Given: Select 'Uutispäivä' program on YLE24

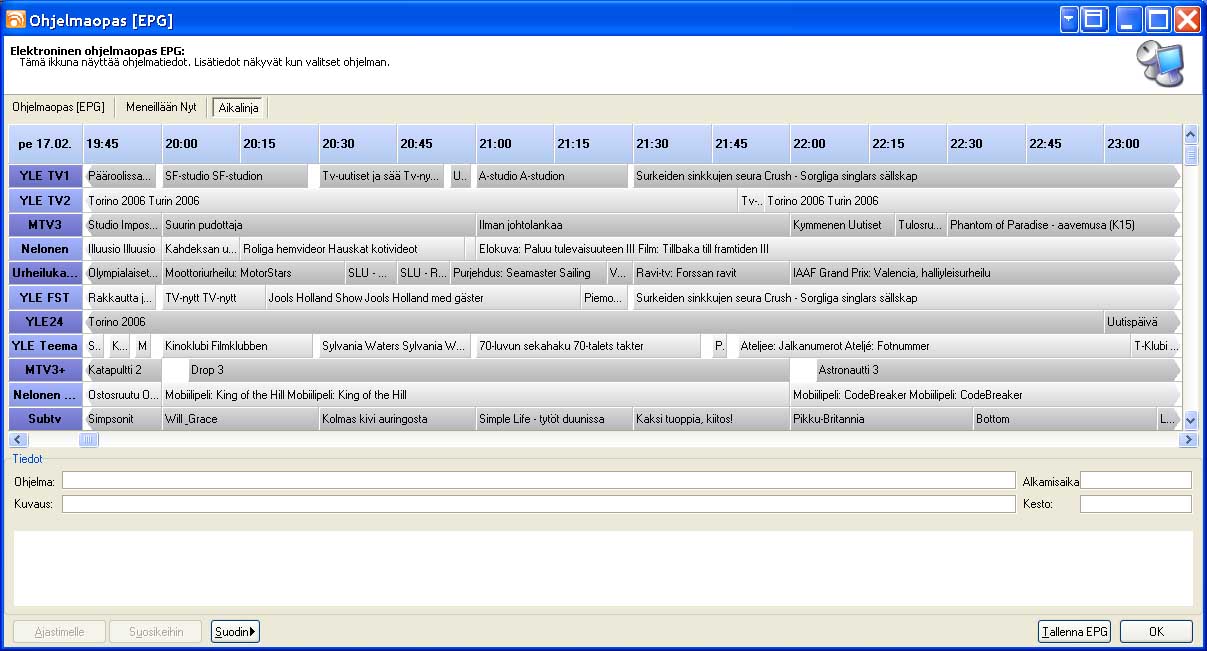Looking at the screenshot, I should click(x=1142, y=322).
